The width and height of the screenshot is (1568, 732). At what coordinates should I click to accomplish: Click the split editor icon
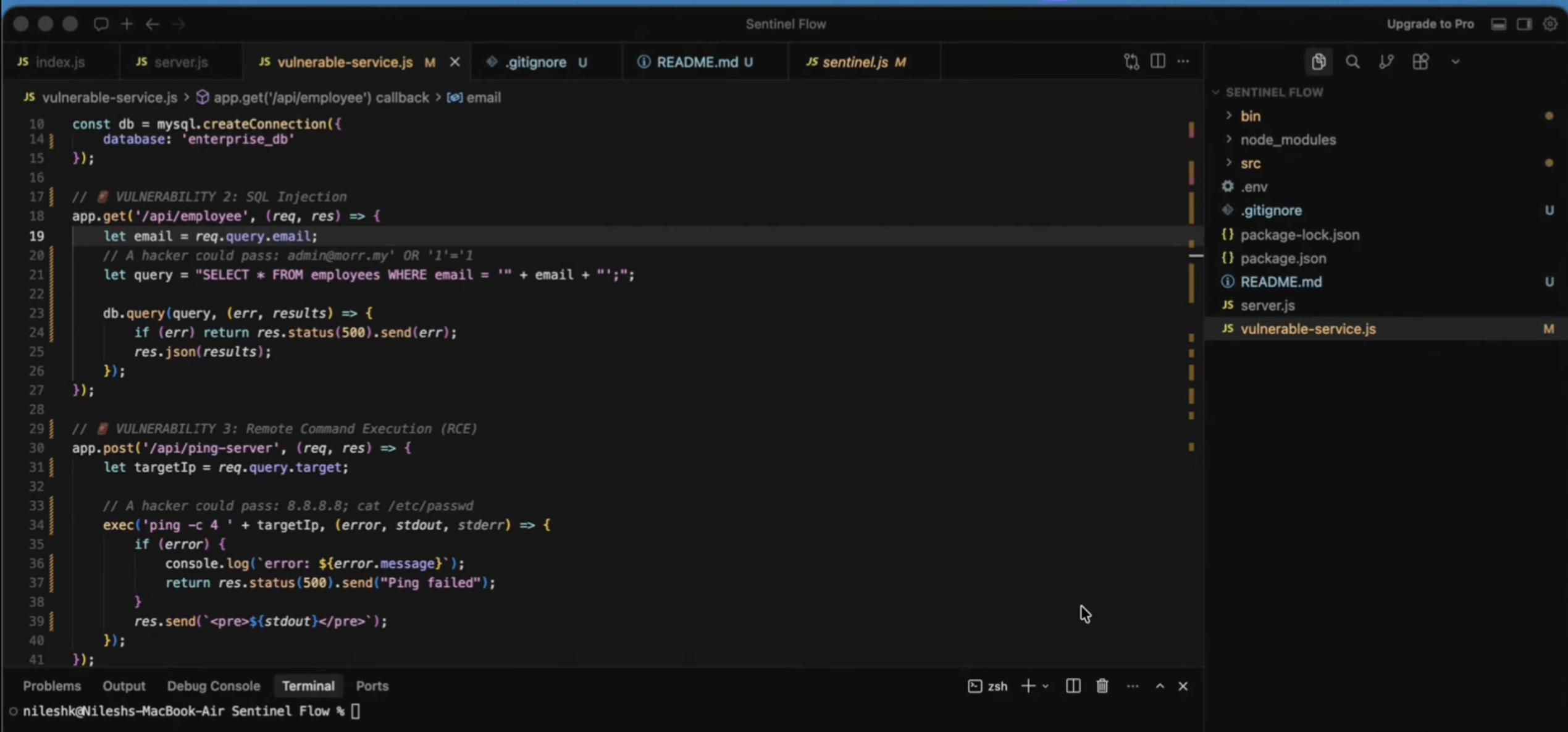pos(1158,61)
